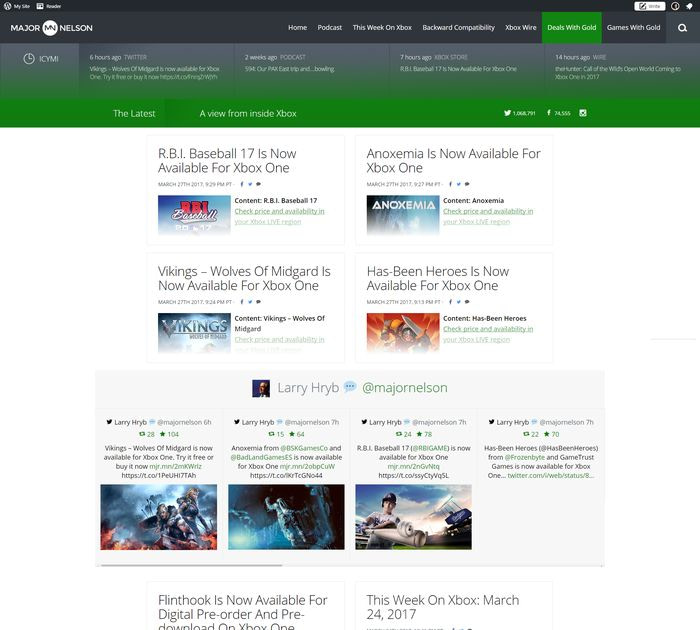Open This Week On Xbox menu item
The height and width of the screenshot is (630, 700).
[382, 28]
